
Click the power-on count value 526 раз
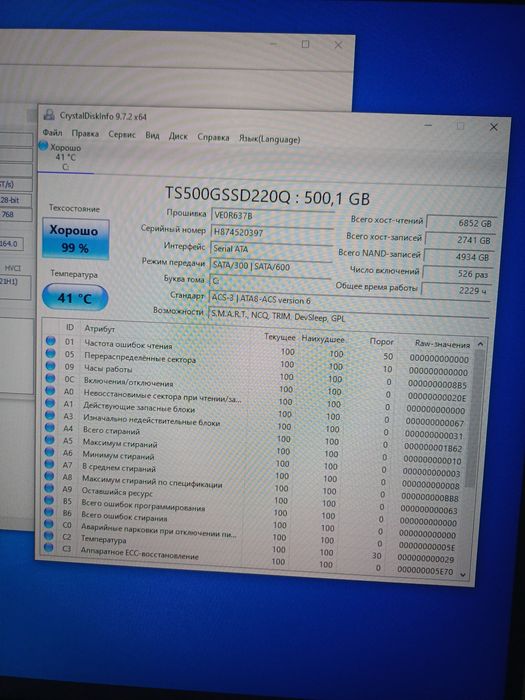[456, 274]
